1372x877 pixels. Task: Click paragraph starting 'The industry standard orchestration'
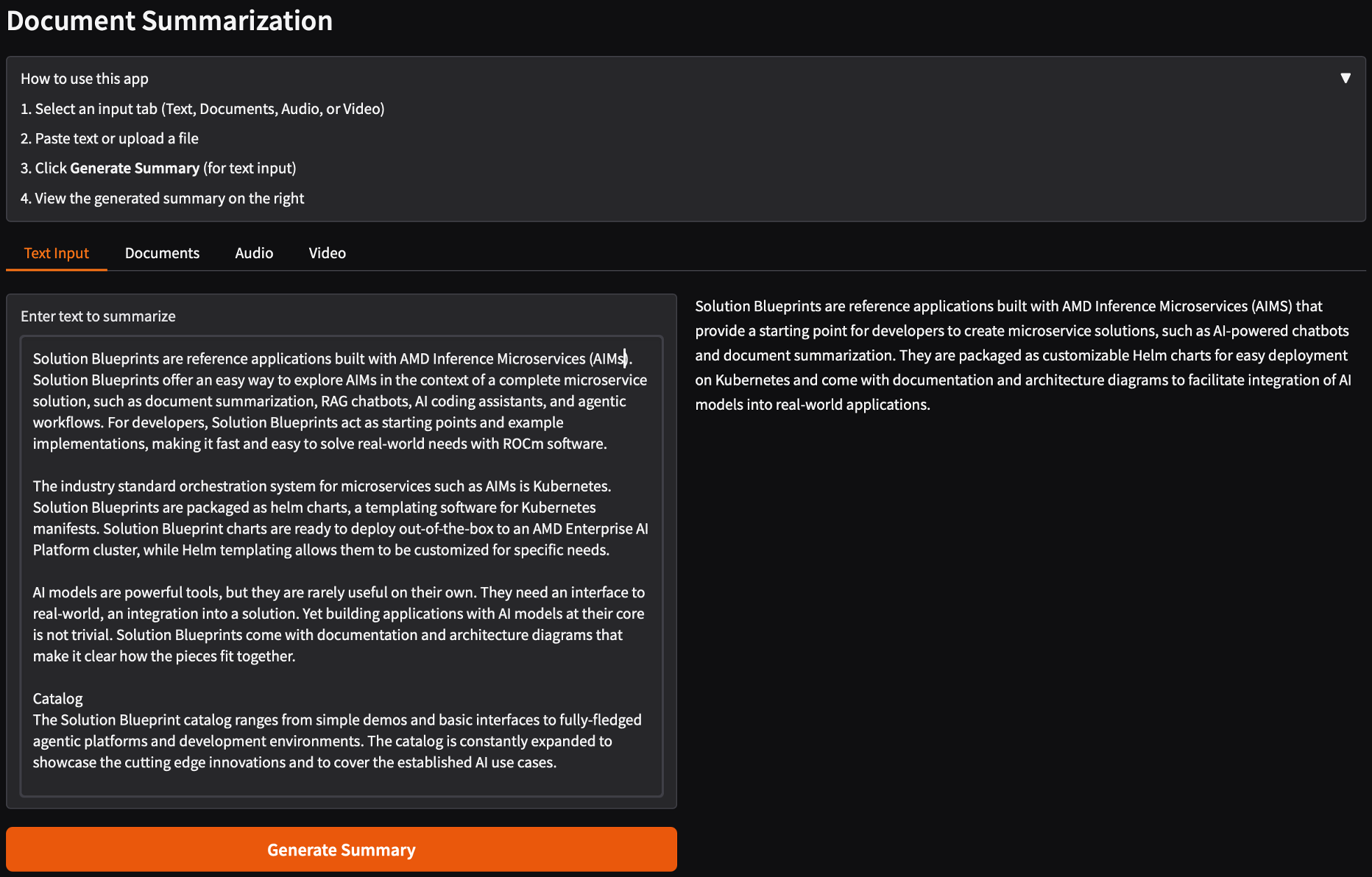(x=340, y=518)
